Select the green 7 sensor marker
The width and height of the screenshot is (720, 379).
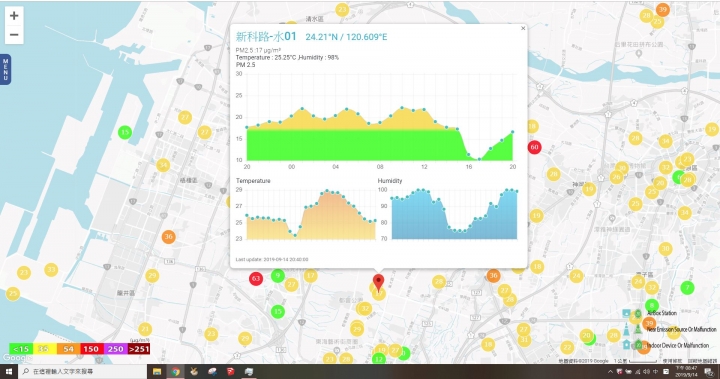(687, 288)
